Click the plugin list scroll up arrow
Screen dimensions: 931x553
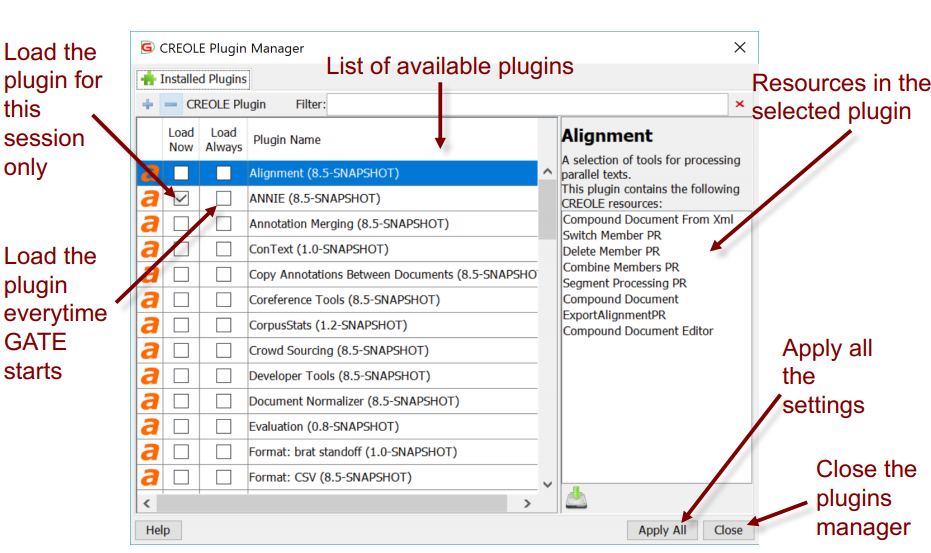[x=547, y=172]
